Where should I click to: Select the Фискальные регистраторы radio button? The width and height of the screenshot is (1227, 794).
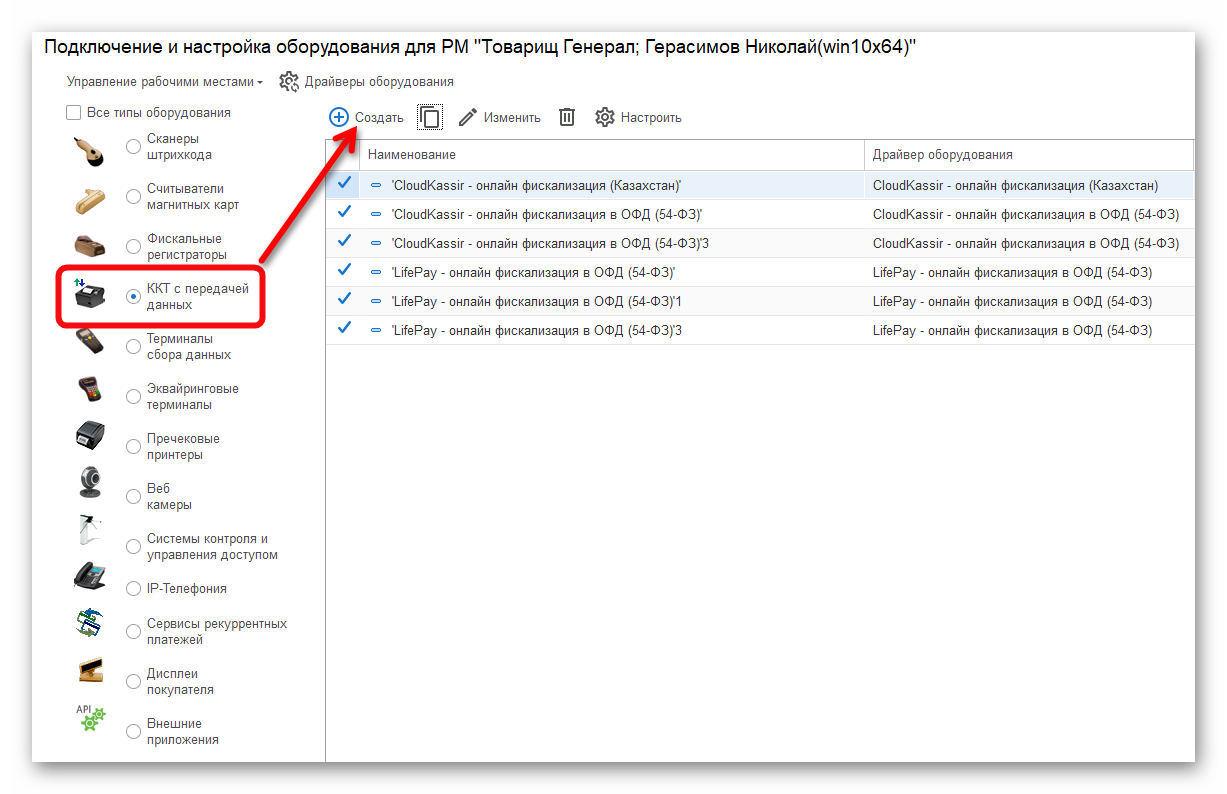click(133, 247)
